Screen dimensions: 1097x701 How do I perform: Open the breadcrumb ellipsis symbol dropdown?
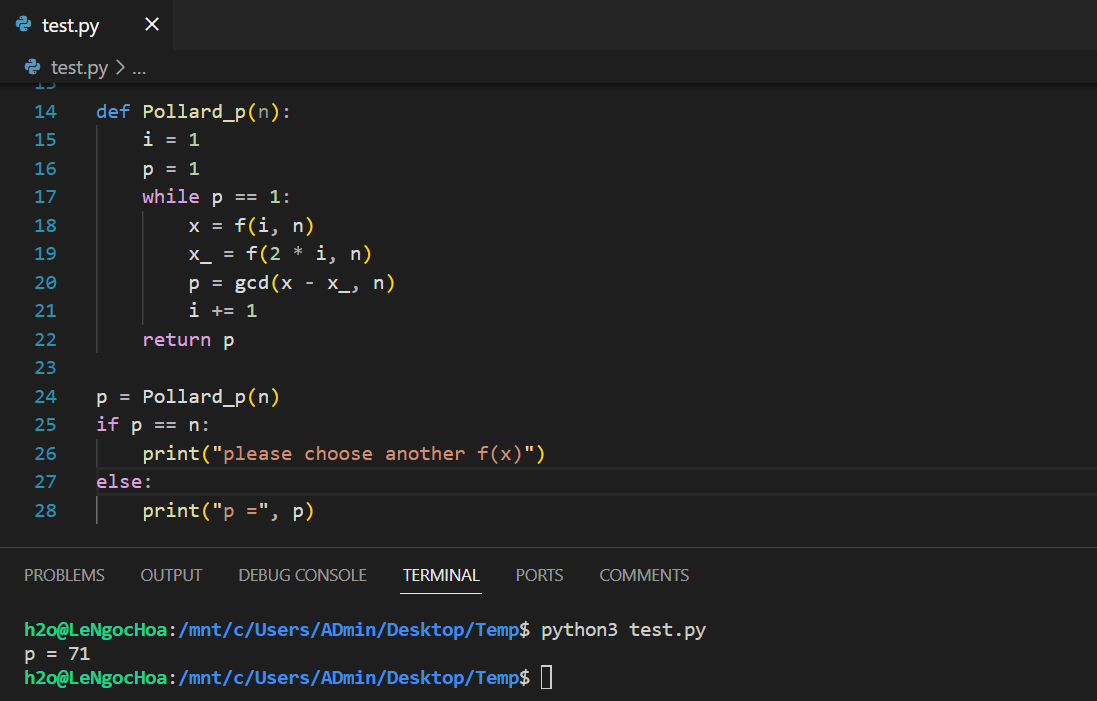[139, 68]
